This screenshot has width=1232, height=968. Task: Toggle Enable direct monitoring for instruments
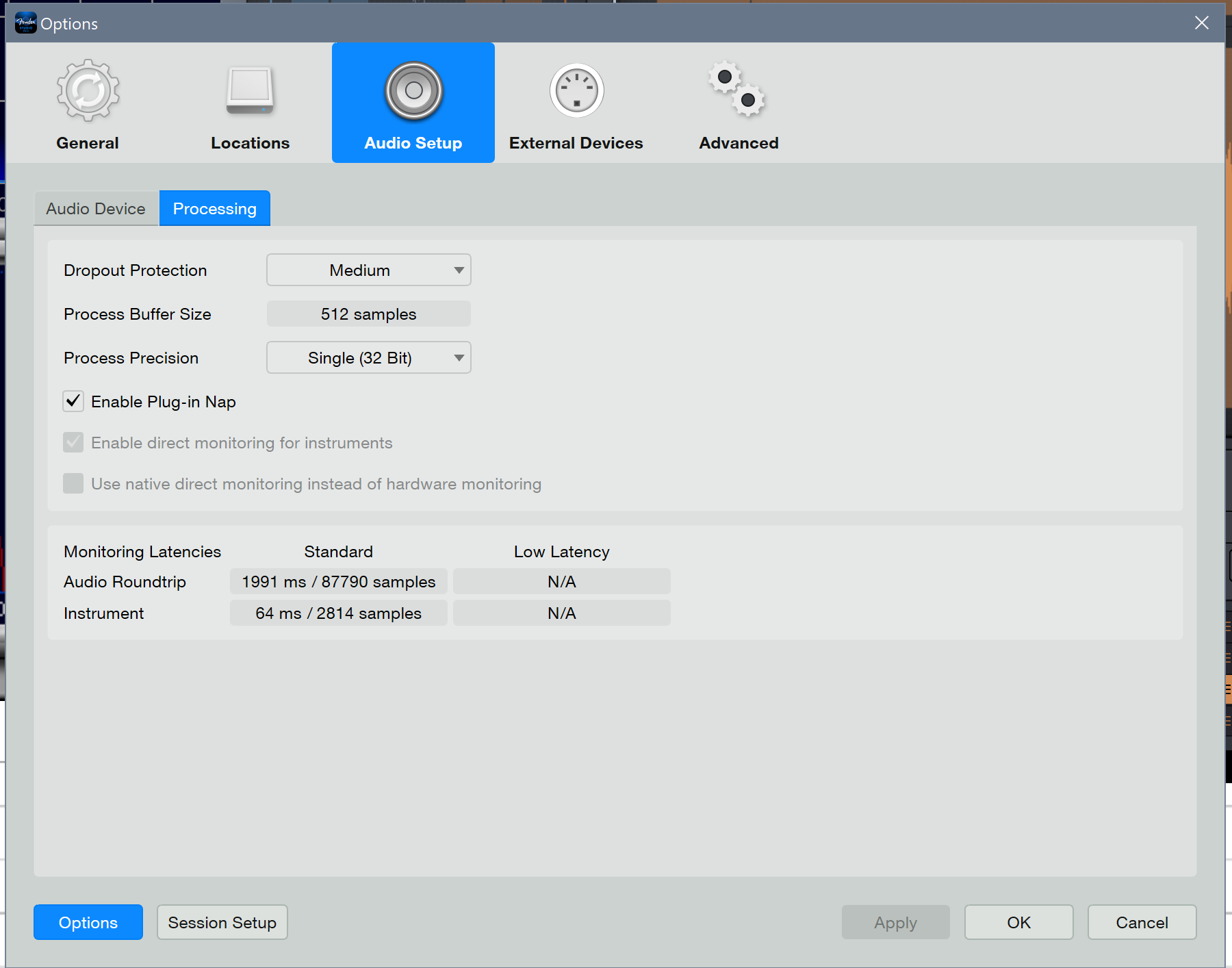(x=73, y=442)
